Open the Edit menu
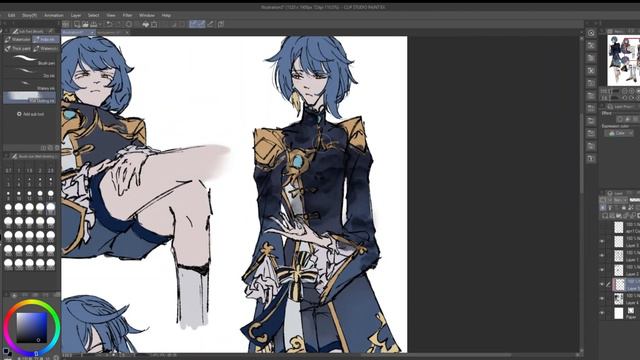The image size is (640, 360). click(x=11, y=16)
